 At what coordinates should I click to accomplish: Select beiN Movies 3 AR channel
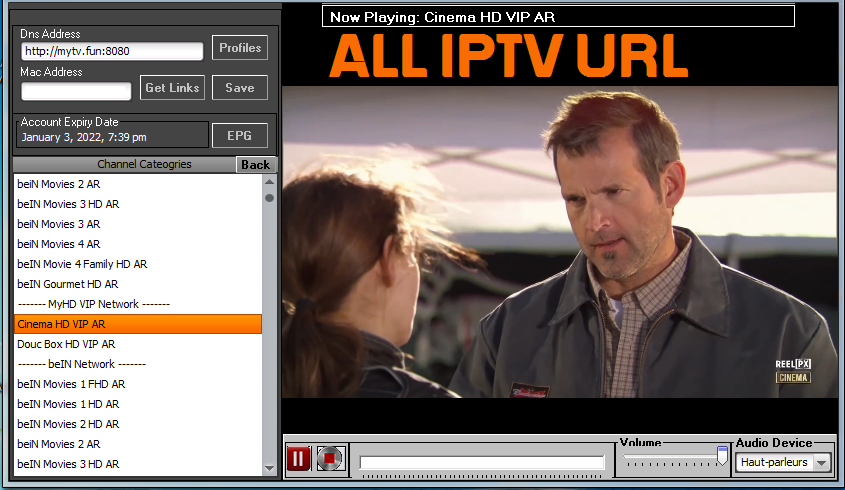(x=138, y=224)
